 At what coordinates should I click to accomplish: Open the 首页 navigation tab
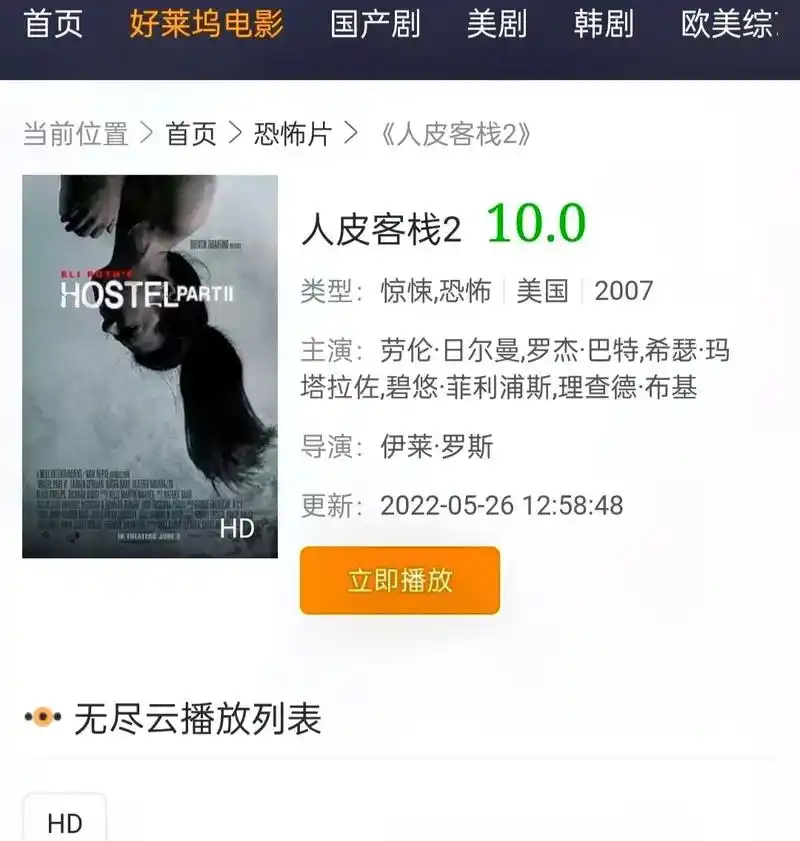click(x=53, y=24)
